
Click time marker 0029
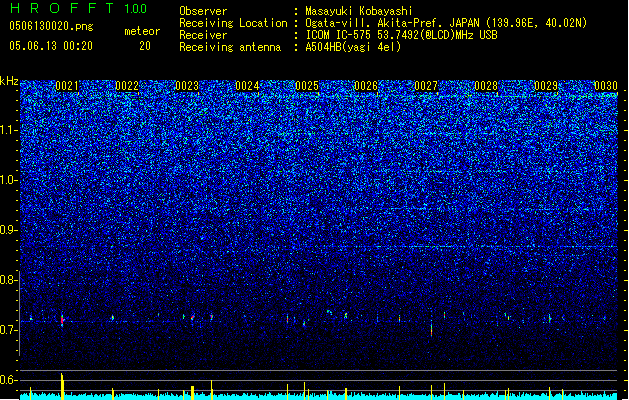546,86
